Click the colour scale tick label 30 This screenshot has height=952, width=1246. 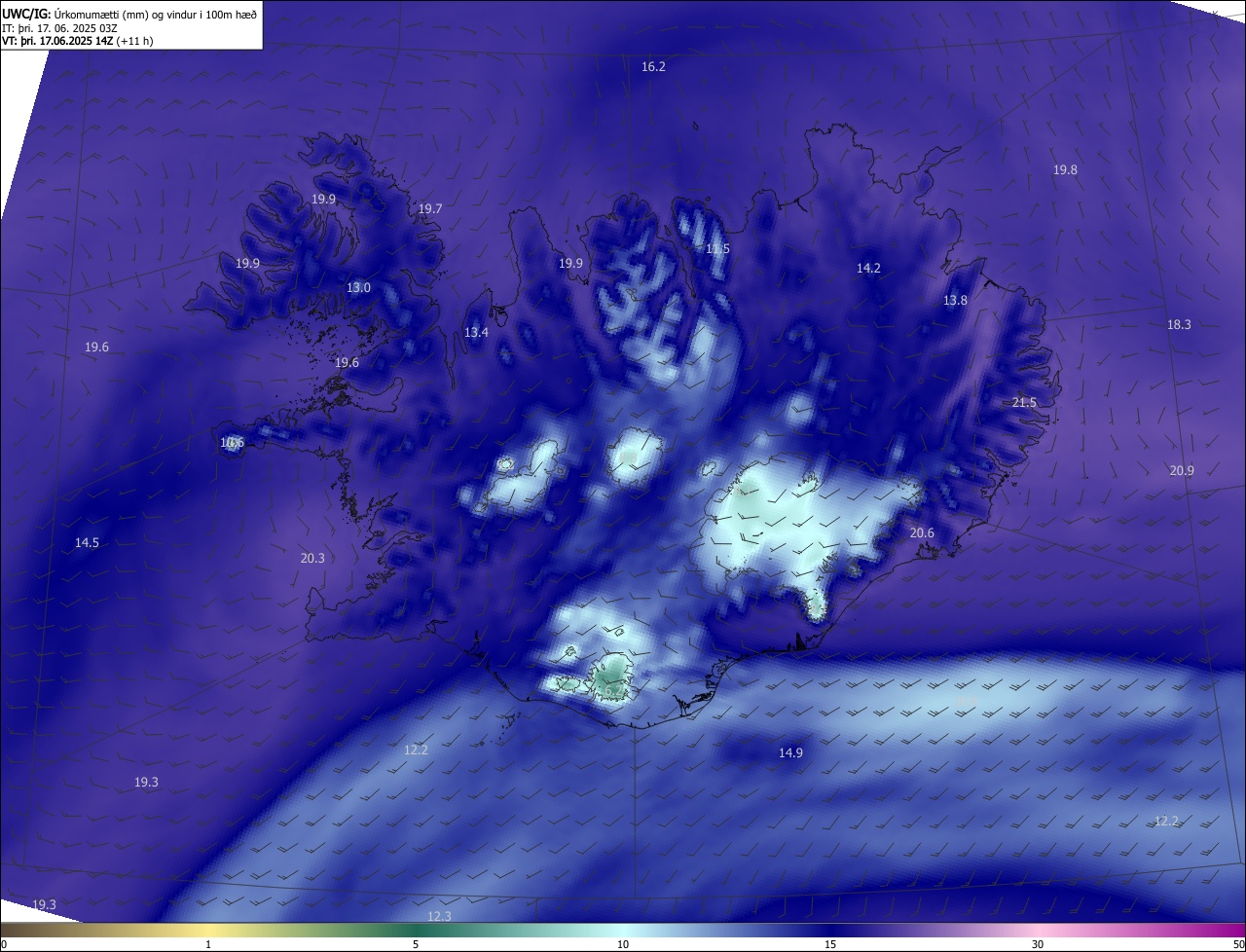coord(1038,944)
